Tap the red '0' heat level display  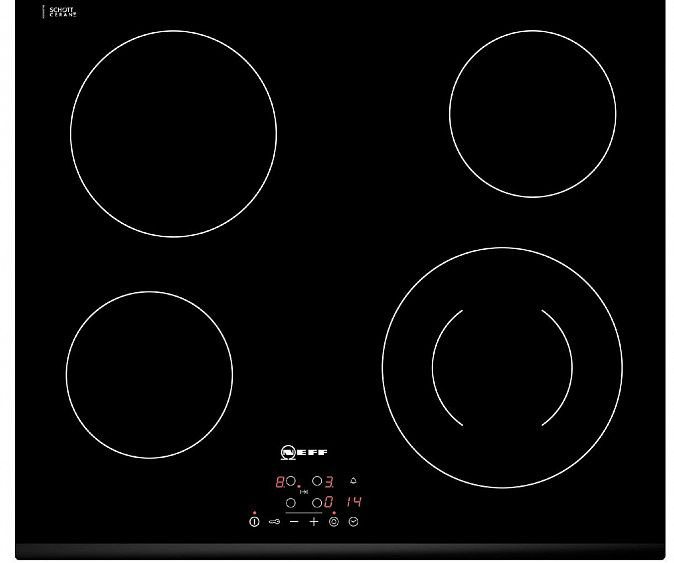coord(328,502)
